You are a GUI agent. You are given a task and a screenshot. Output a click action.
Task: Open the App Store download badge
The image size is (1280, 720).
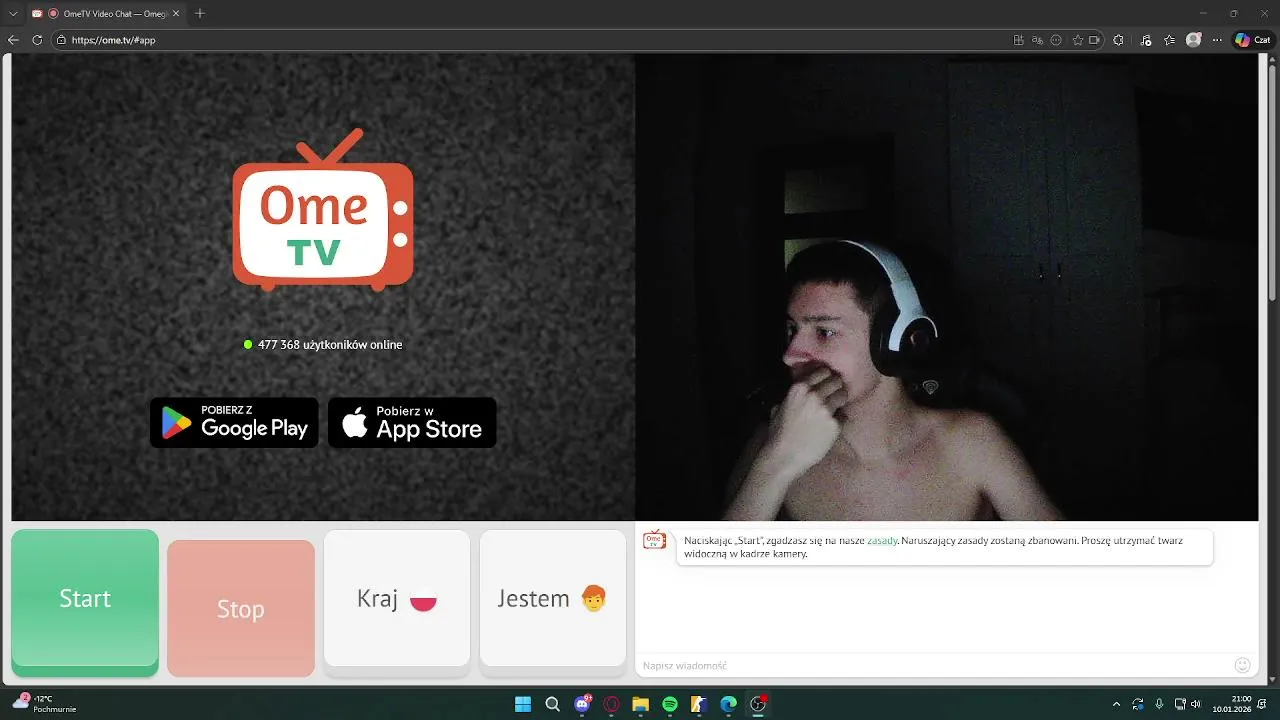[x=412, y=422]
